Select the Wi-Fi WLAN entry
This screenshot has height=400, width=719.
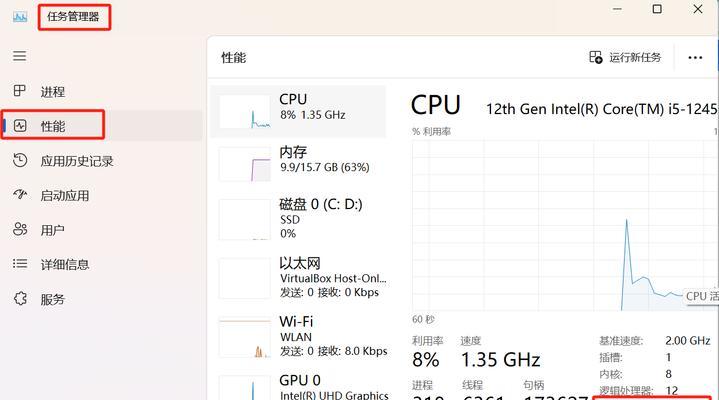tap(298, 337)
